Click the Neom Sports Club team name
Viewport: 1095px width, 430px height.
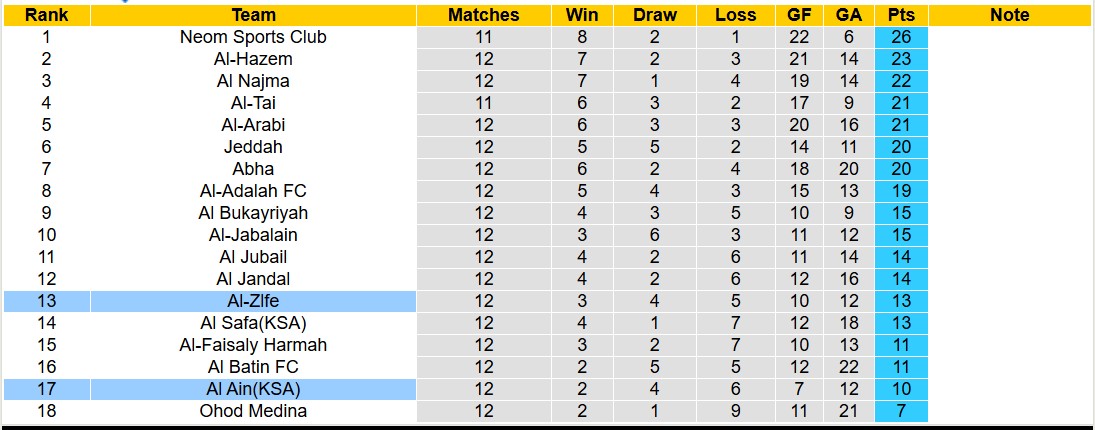[x=253, y=37]
